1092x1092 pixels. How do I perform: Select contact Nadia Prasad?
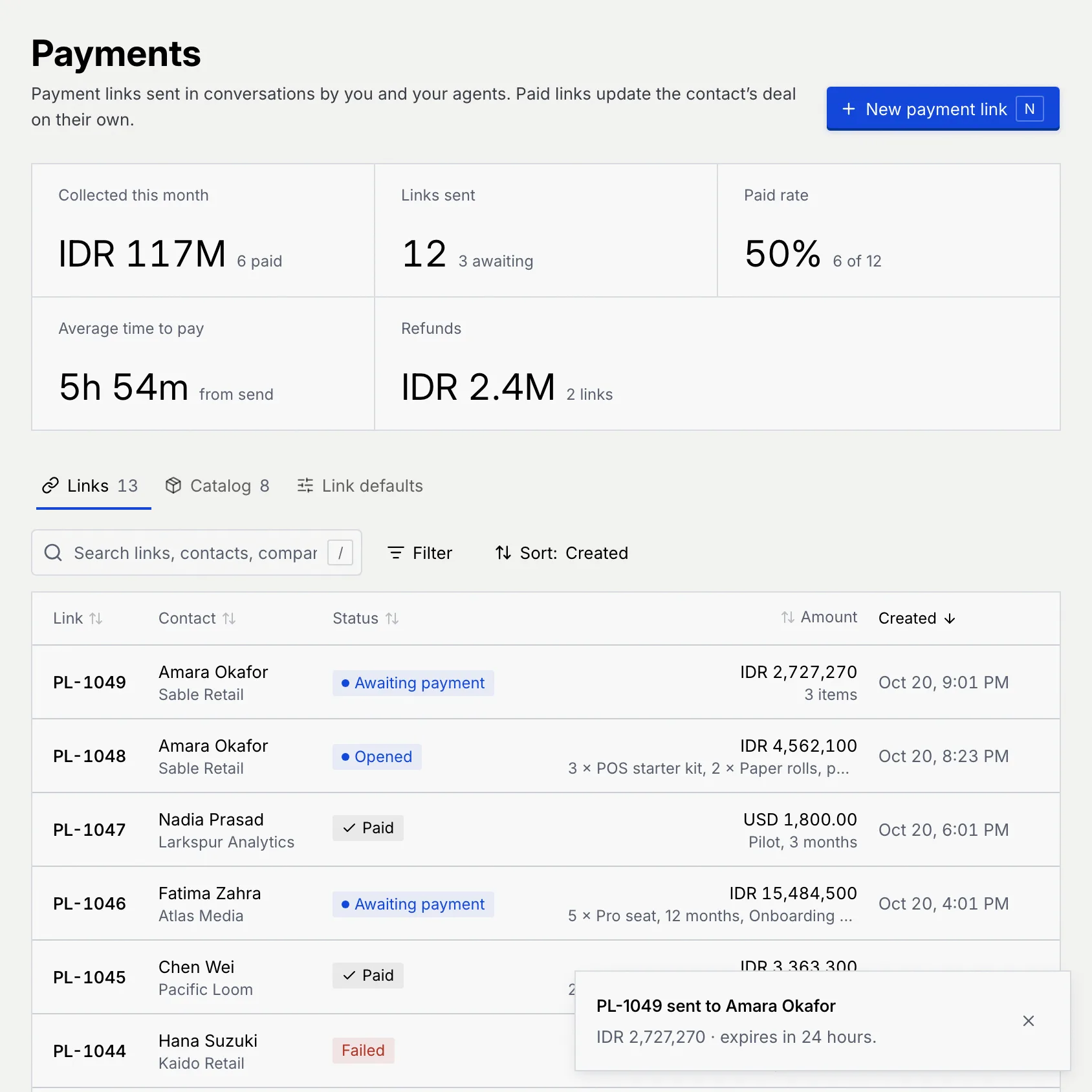211,820
